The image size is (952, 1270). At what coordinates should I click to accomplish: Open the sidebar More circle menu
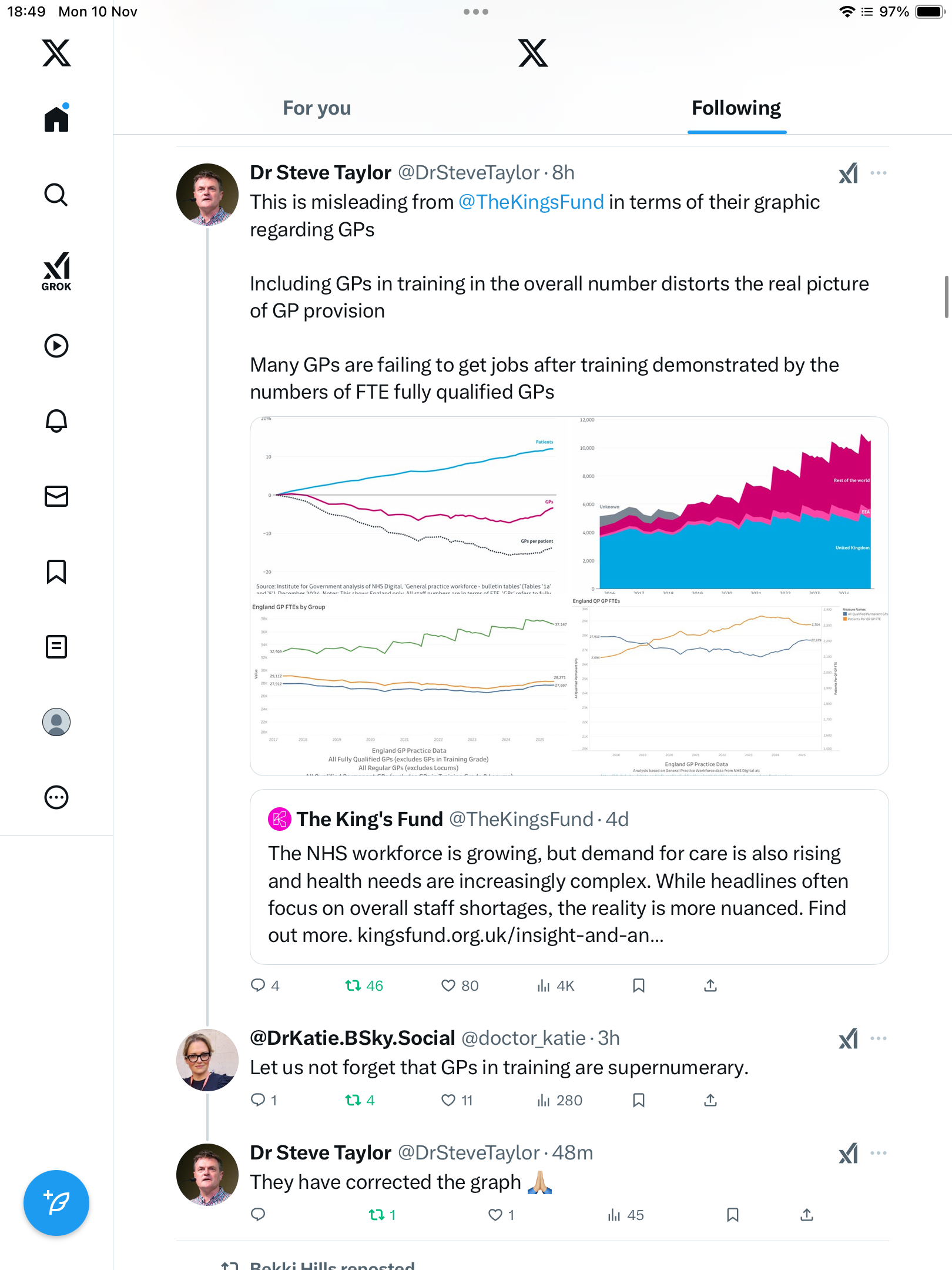pos(56,797)
